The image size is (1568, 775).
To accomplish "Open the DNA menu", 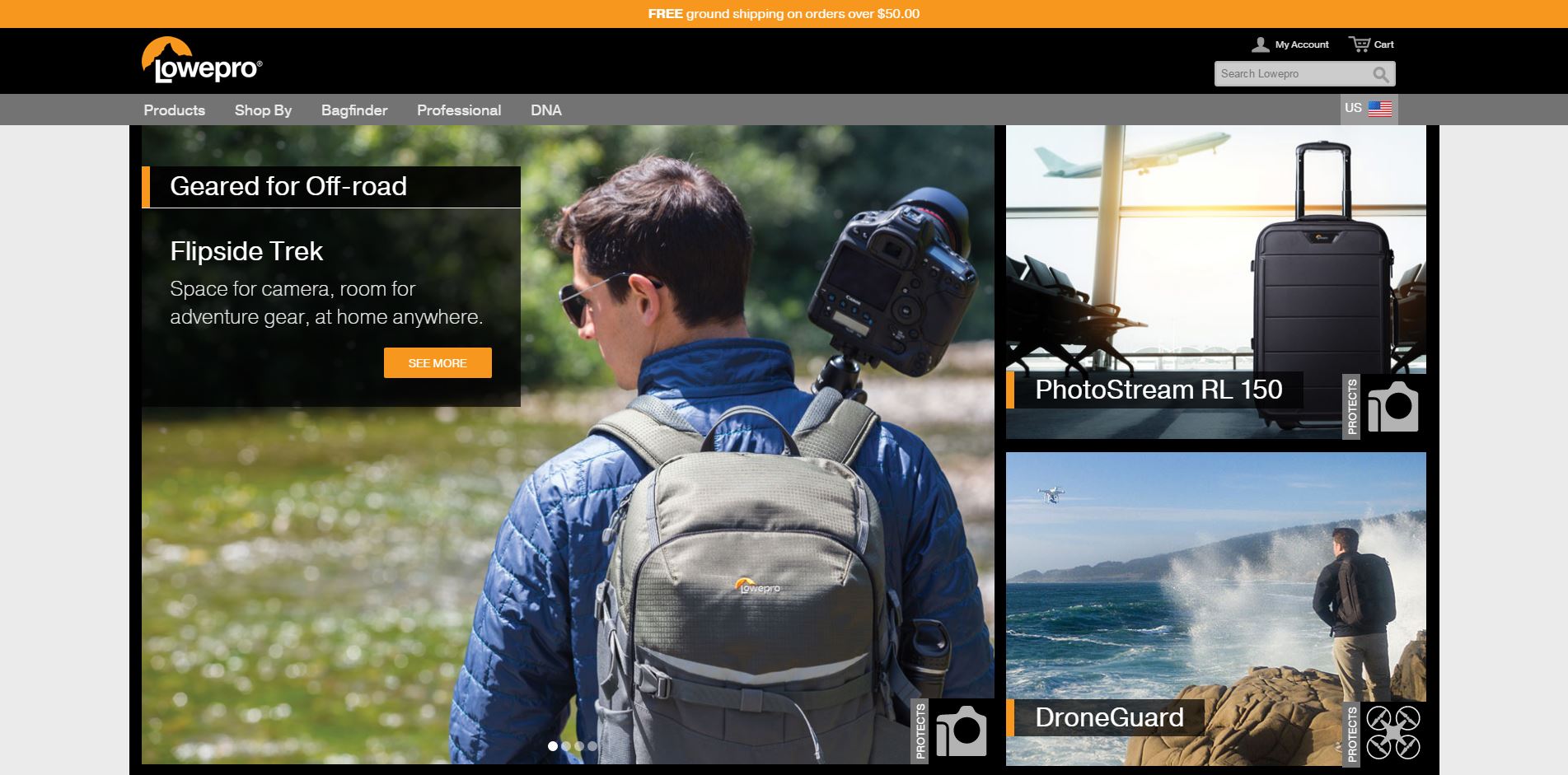I will [545, 110].
